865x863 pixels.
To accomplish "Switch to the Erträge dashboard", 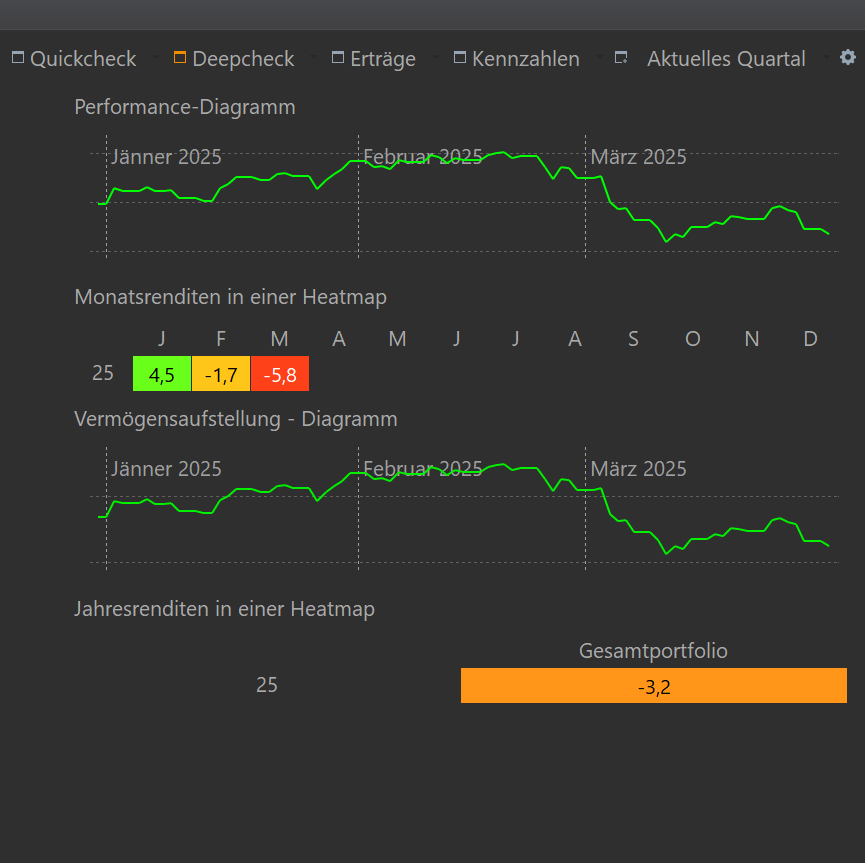I will coord(383,58).
